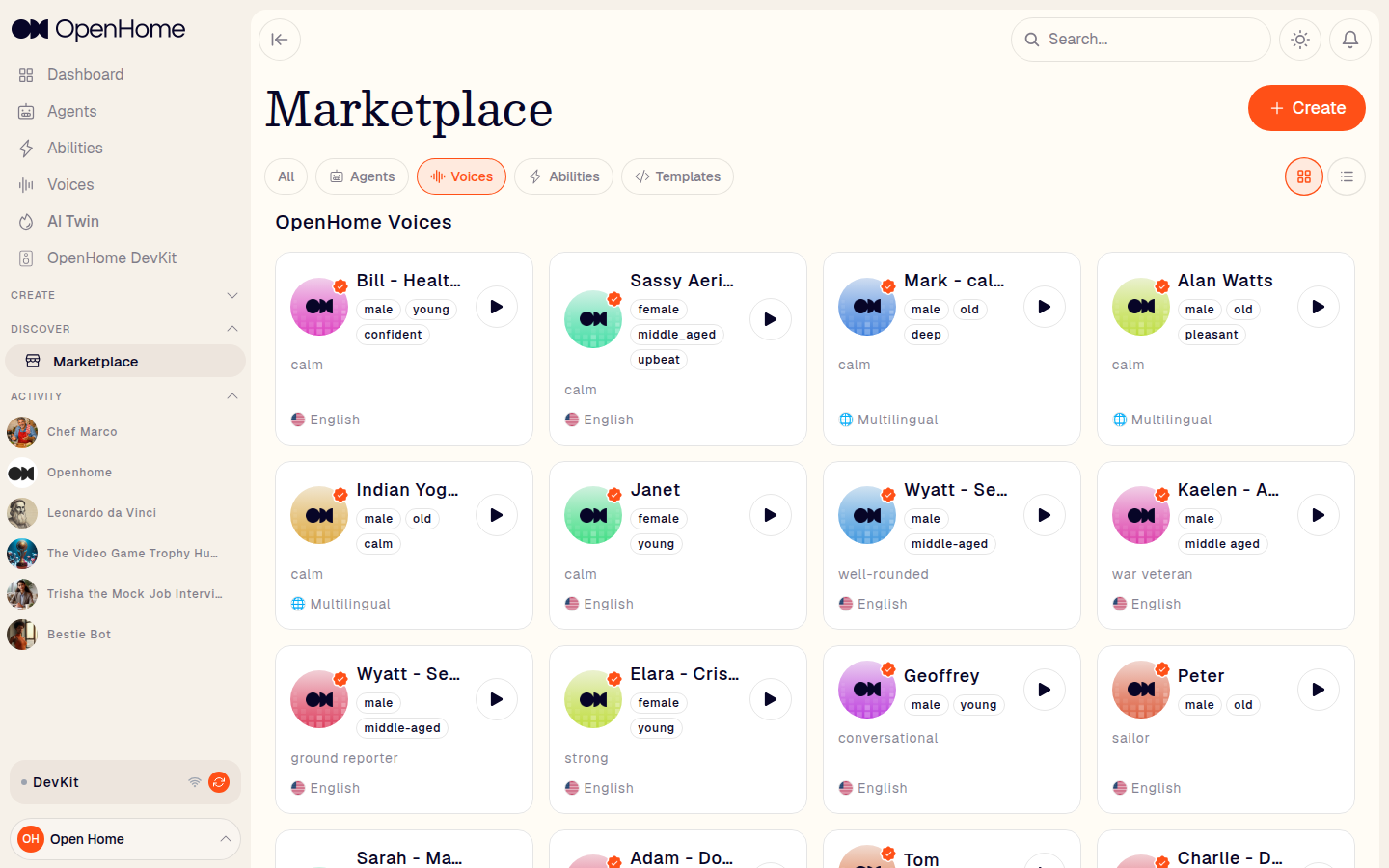Switch to grid view

(1304, 176)
